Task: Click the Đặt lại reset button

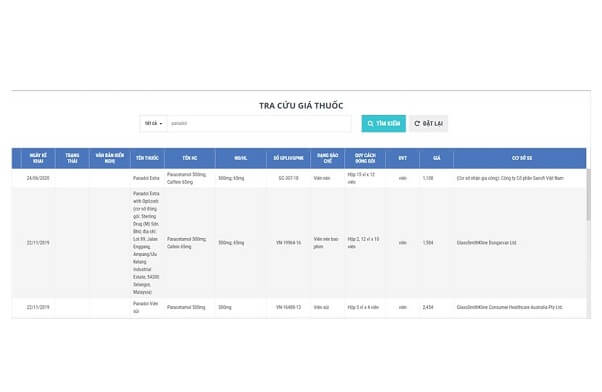Action: [x=428, y=124]
